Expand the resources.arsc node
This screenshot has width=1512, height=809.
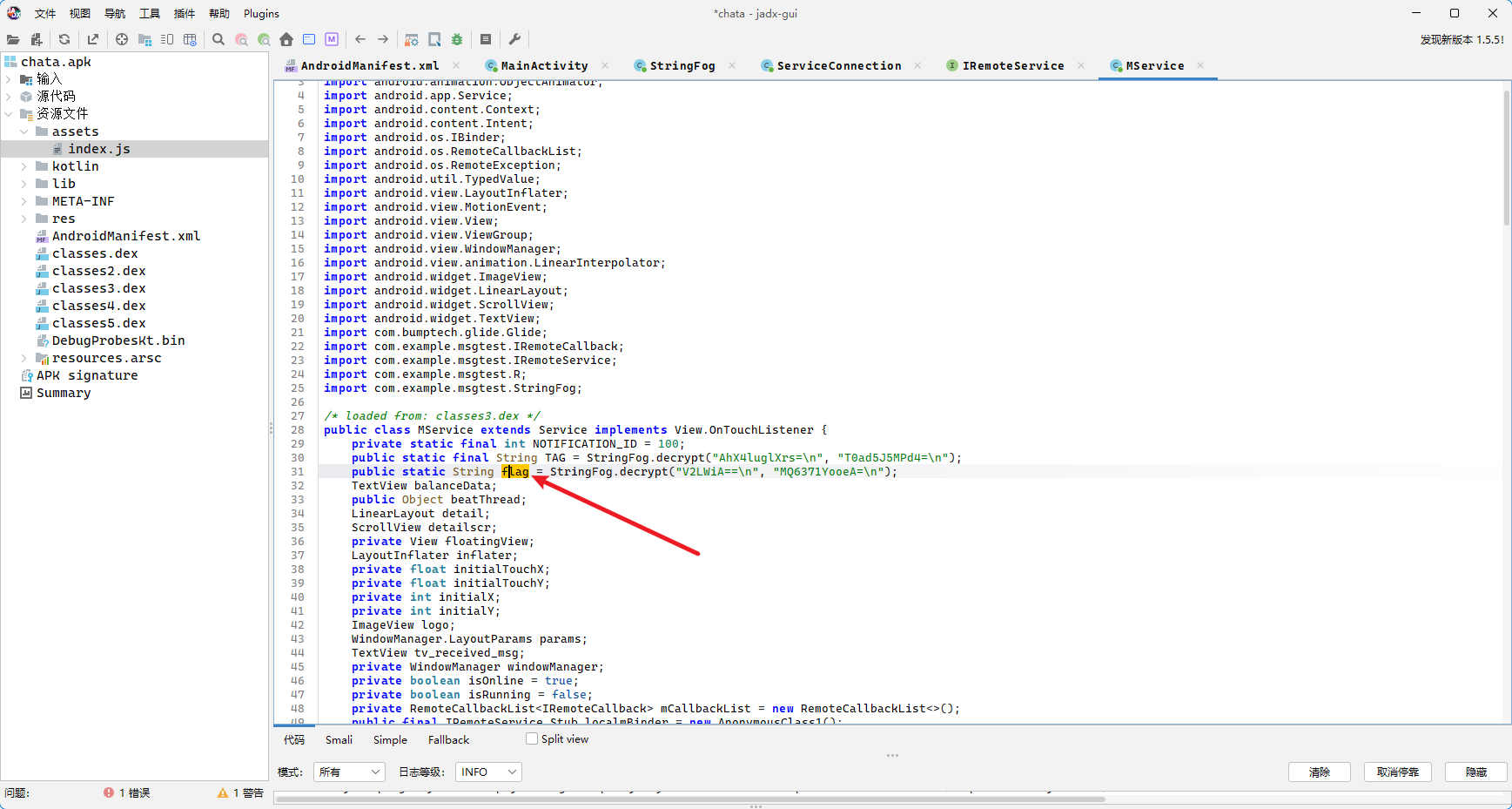[x=24, y=358]
